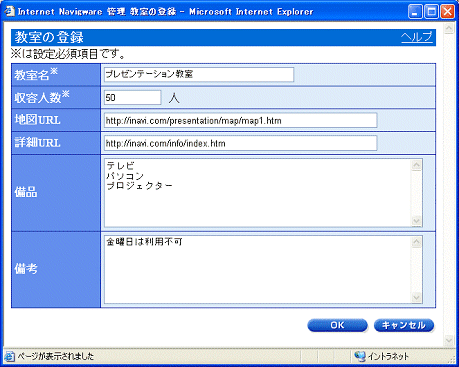Click the page scrollbar up arrow
459x367 pixels.
point(449,28)
